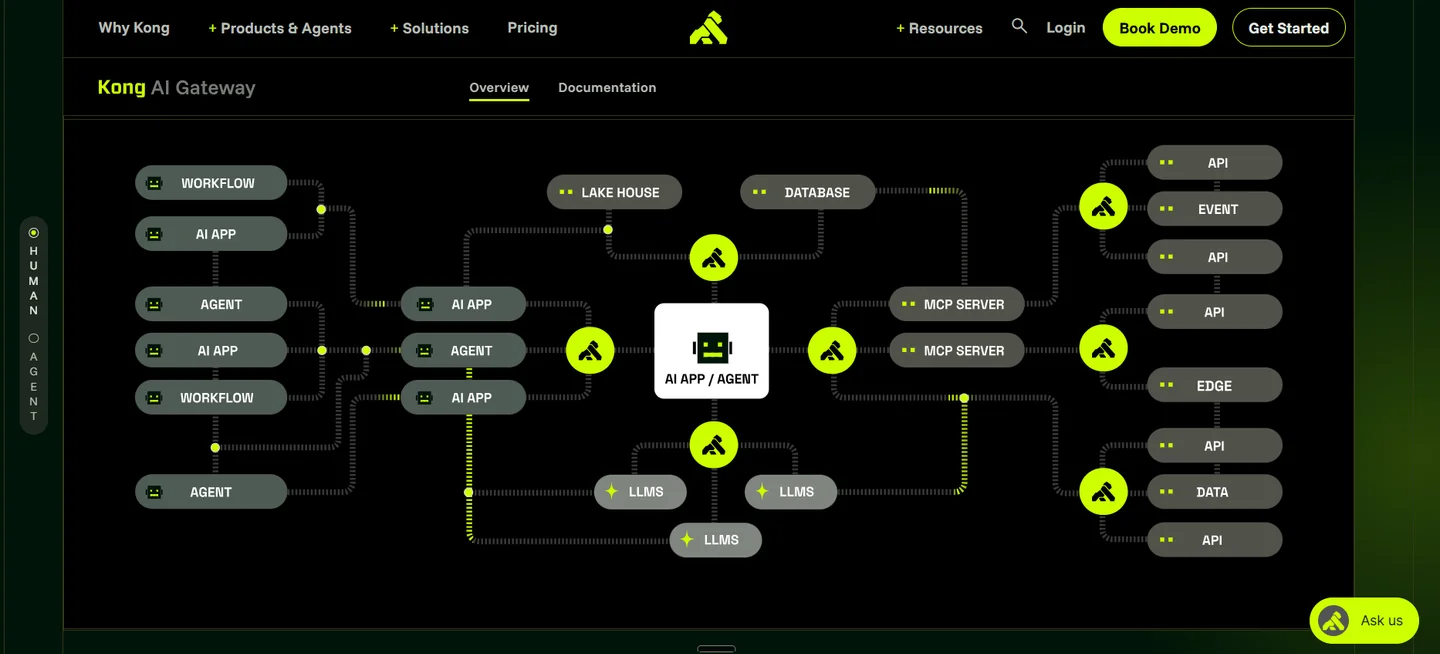Click the LAKE HOUSE node label
The image size is (1440, 654).
tap(620, 192)
